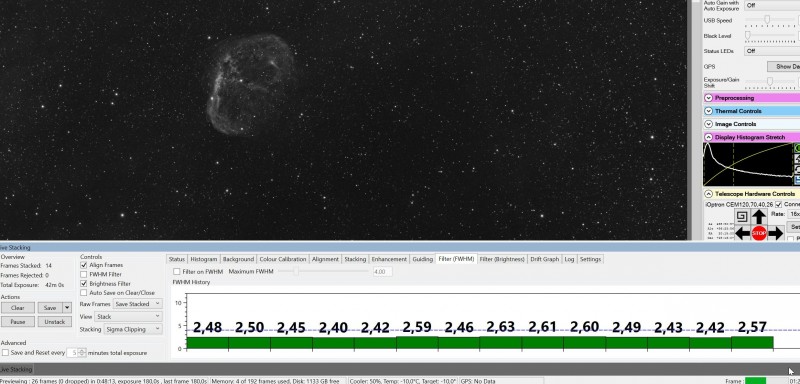Open the Background tab
800x384 pixels.
[238, 259]
